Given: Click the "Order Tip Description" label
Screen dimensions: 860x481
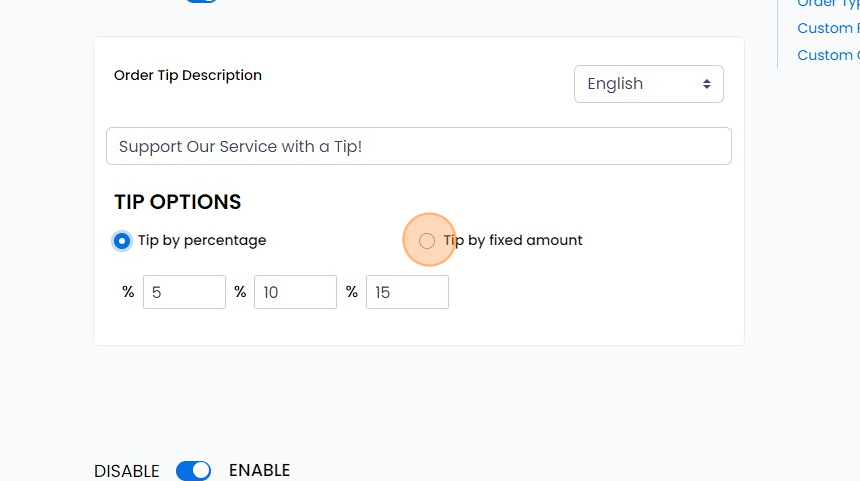Looking at the screenshot, I should (x=188, y=75).
